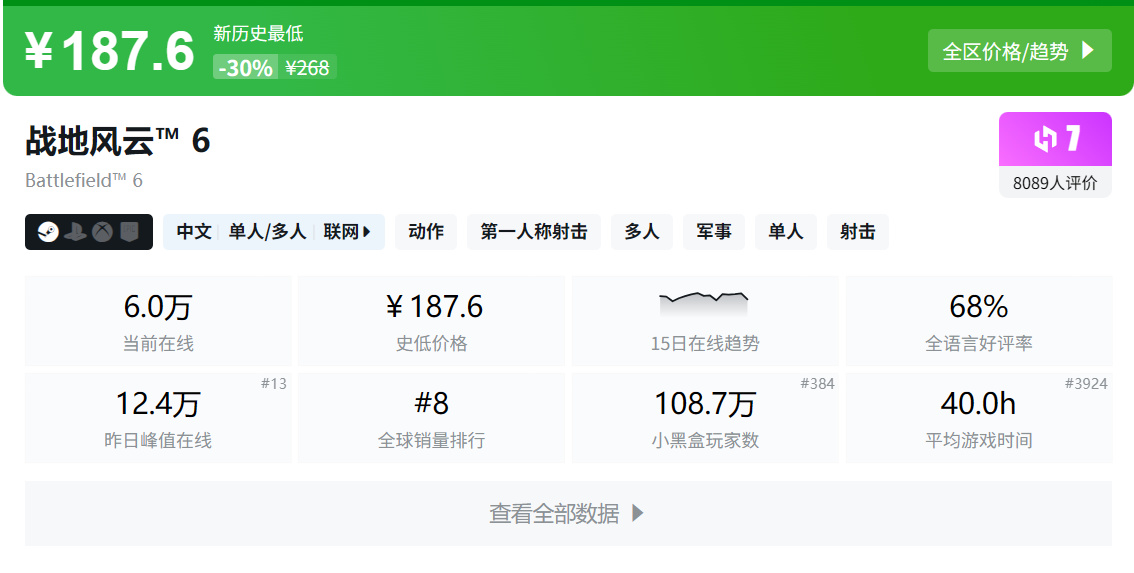
Task: Click the 68% 全语言好评率 stat card
Action: (x=979, y=321)
